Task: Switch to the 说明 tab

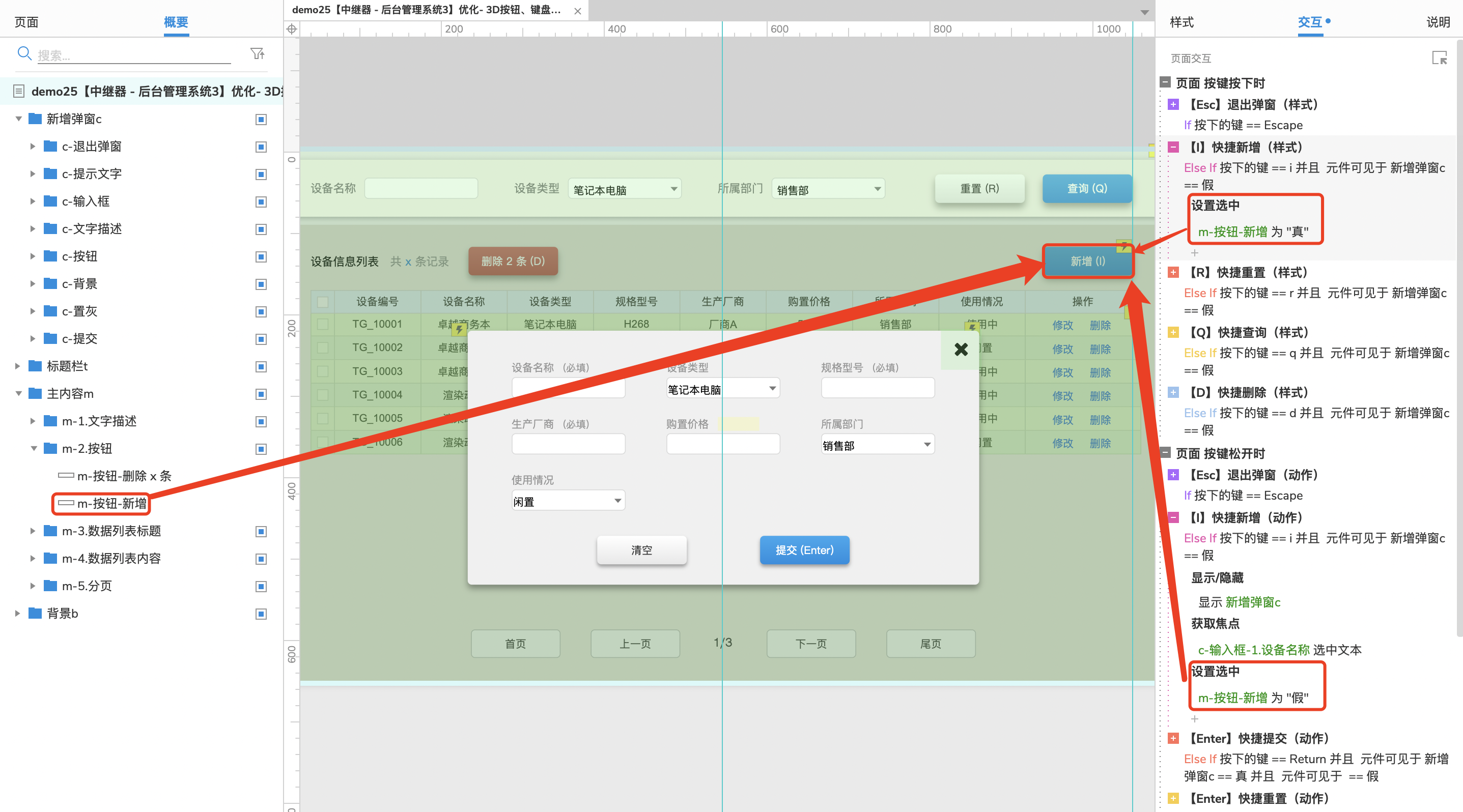Action: point(1439,22)
